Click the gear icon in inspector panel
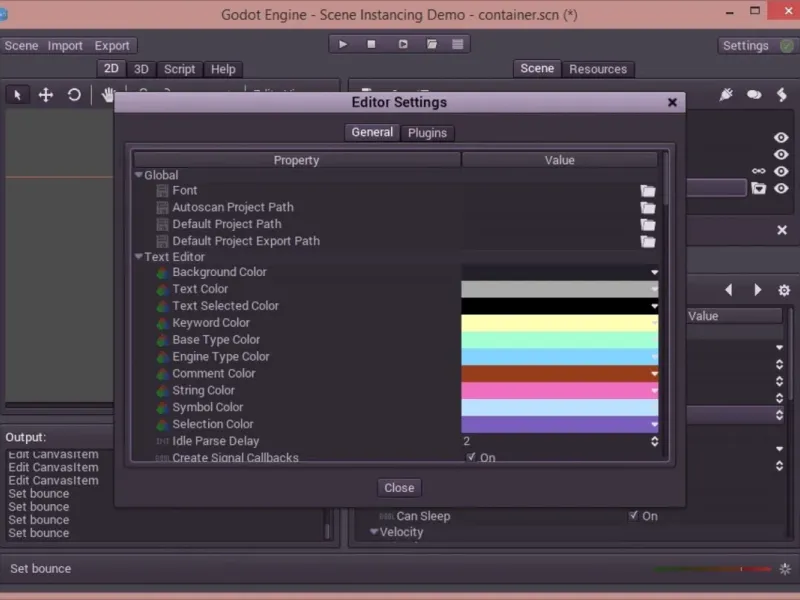This screenshot has height=600, width=800. coord(784,290)
